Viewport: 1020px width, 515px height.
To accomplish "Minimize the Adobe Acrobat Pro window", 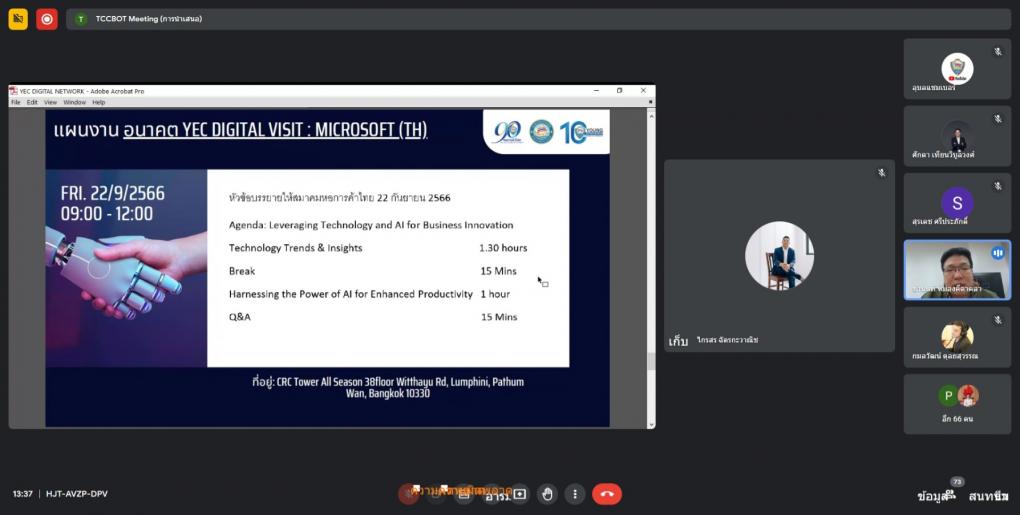I will coord(597,90).
